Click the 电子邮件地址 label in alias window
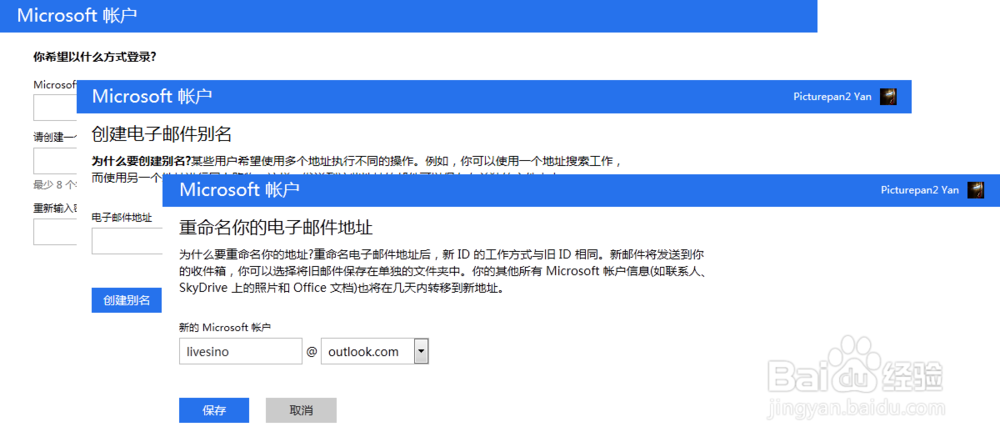The image size is (1000, 442). [122, 218]
